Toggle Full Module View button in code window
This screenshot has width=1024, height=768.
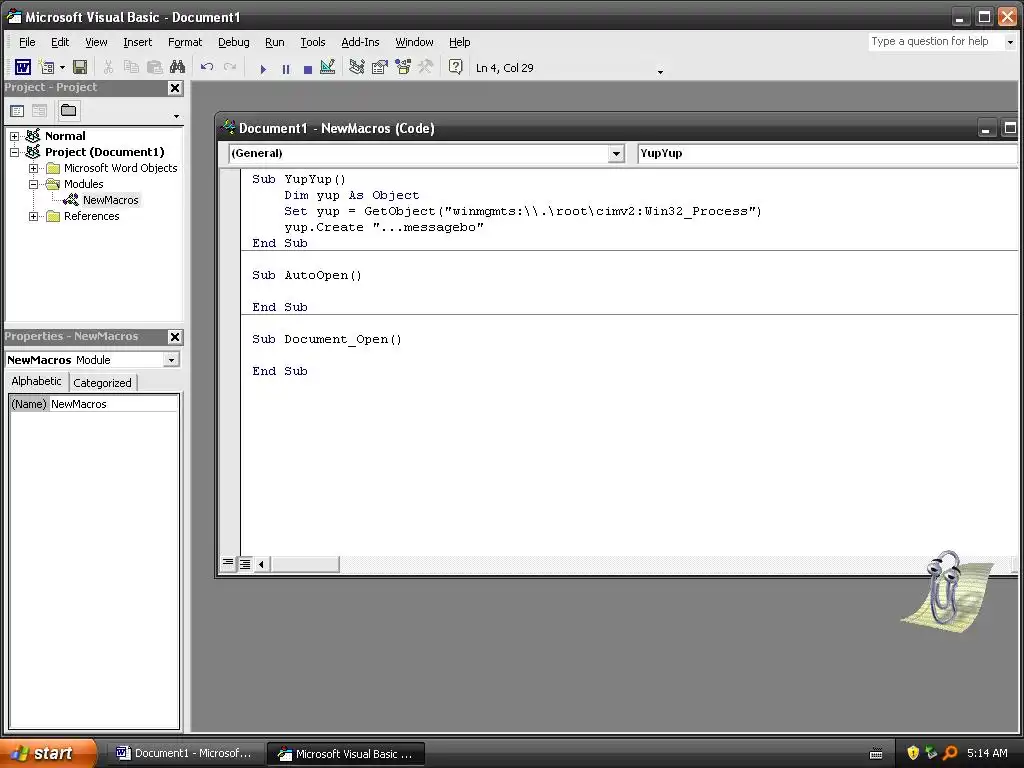tap(245, 564)
